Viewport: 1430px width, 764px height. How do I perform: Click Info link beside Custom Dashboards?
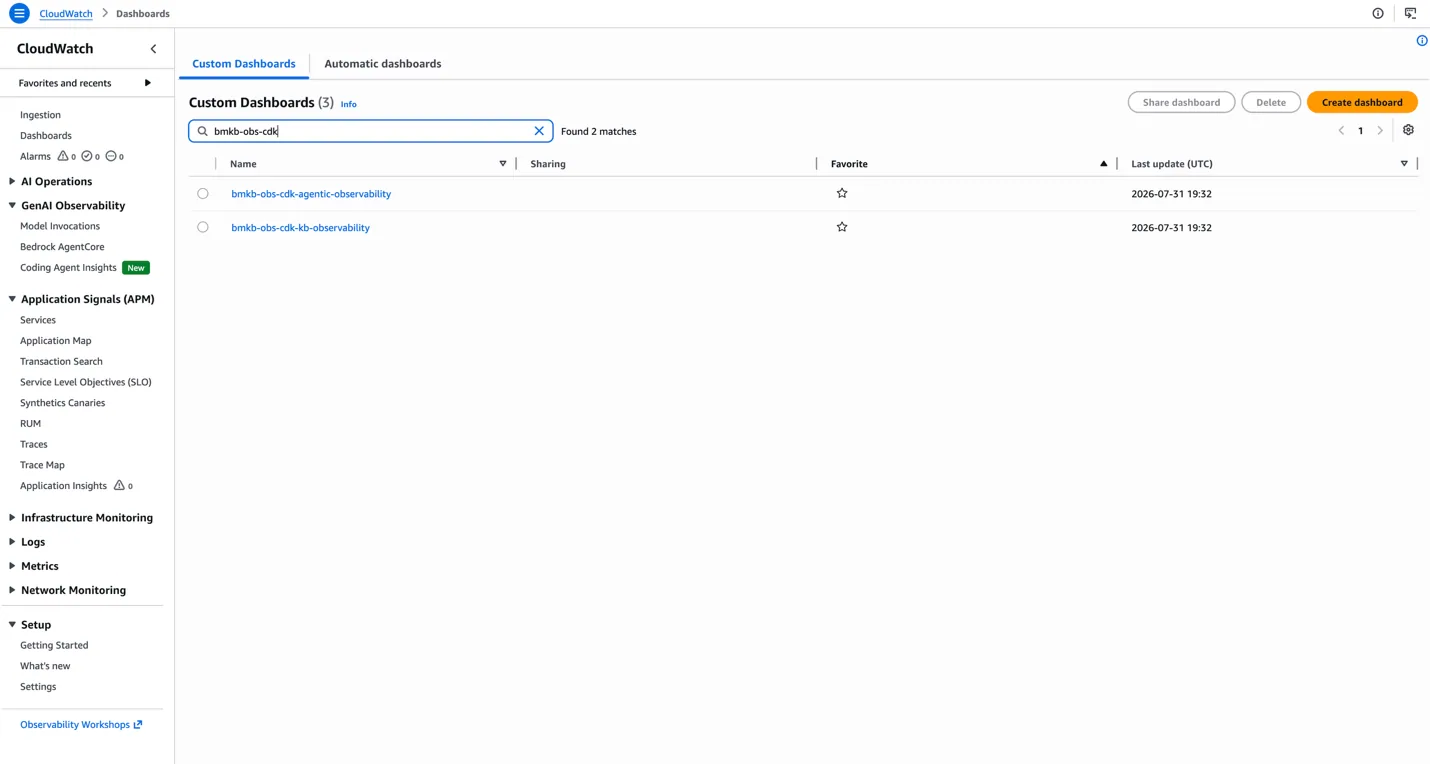(x=348, y=104)
